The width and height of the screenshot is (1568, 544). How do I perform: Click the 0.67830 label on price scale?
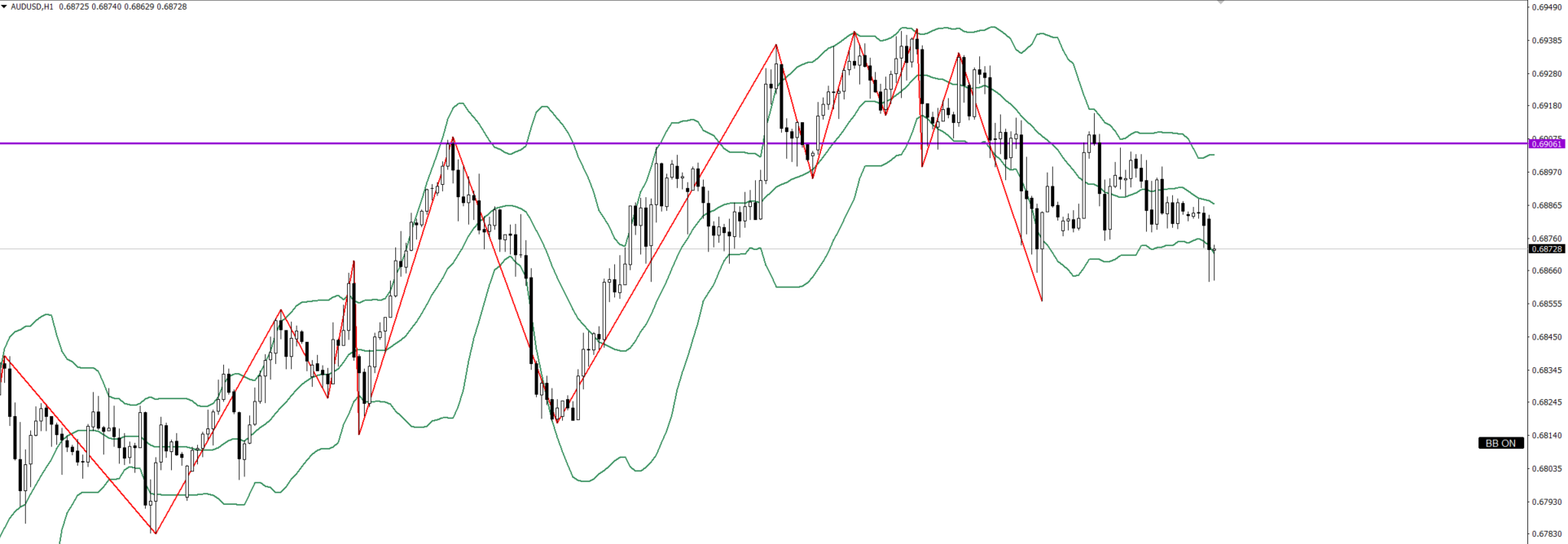(1546, 534)
